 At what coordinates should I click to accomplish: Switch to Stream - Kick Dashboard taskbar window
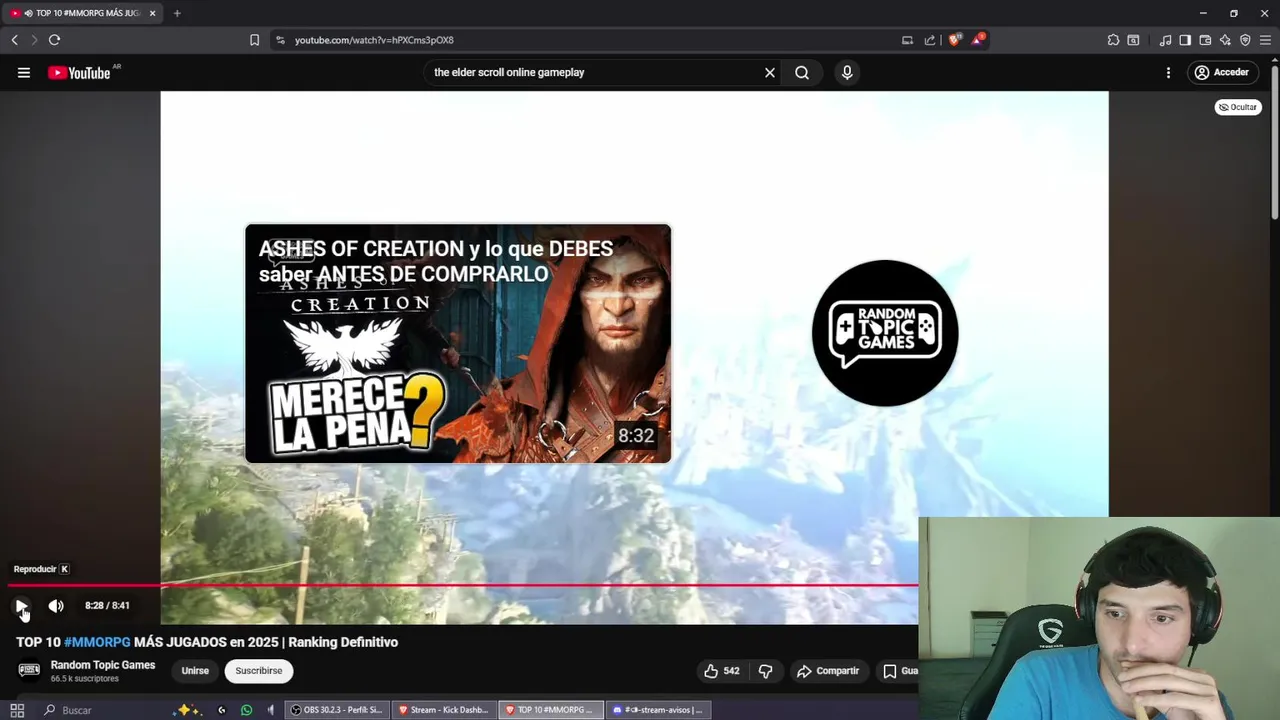[x=444, y=710]
